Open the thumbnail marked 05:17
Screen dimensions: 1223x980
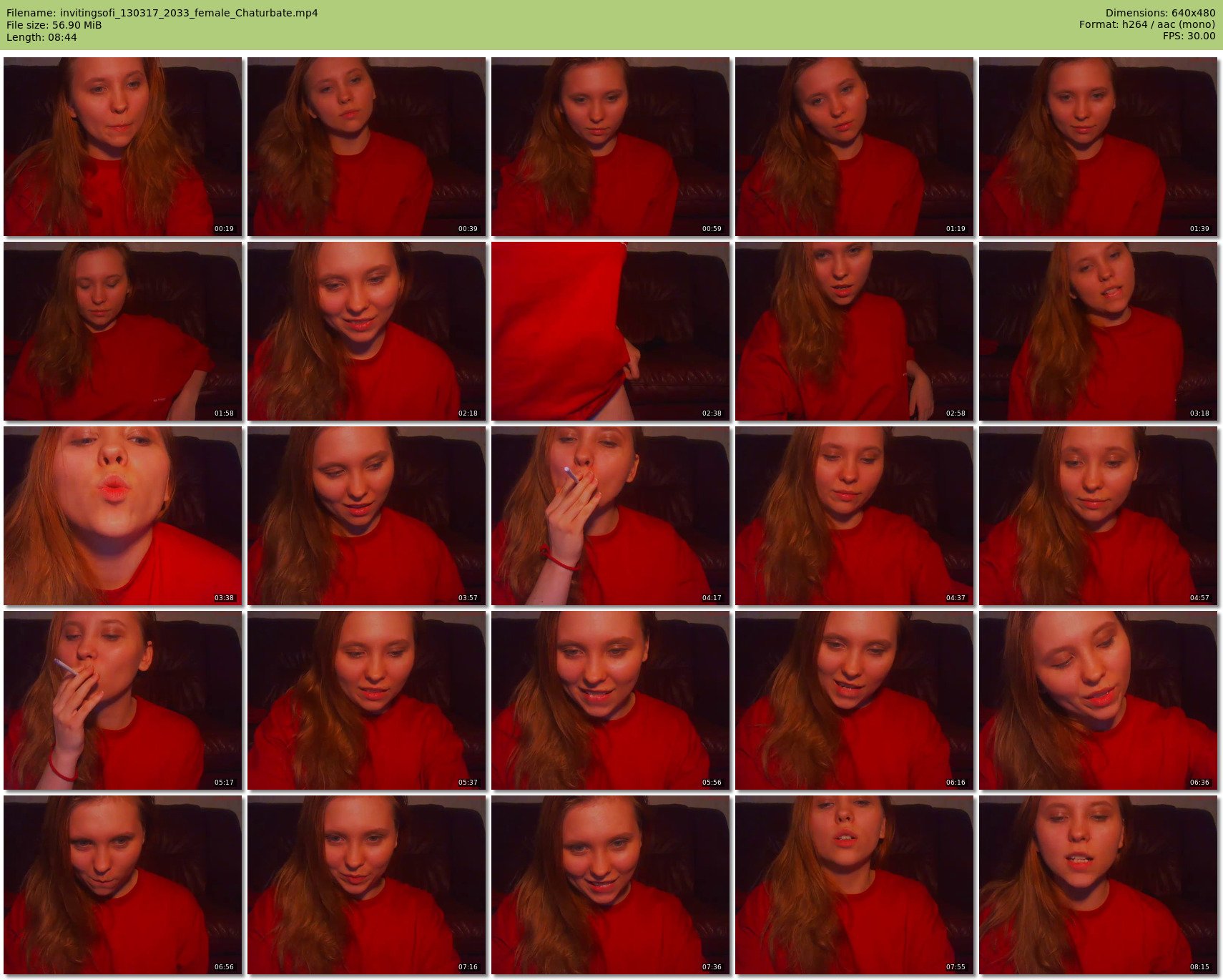pyautogui.click(x=122, y=700)
